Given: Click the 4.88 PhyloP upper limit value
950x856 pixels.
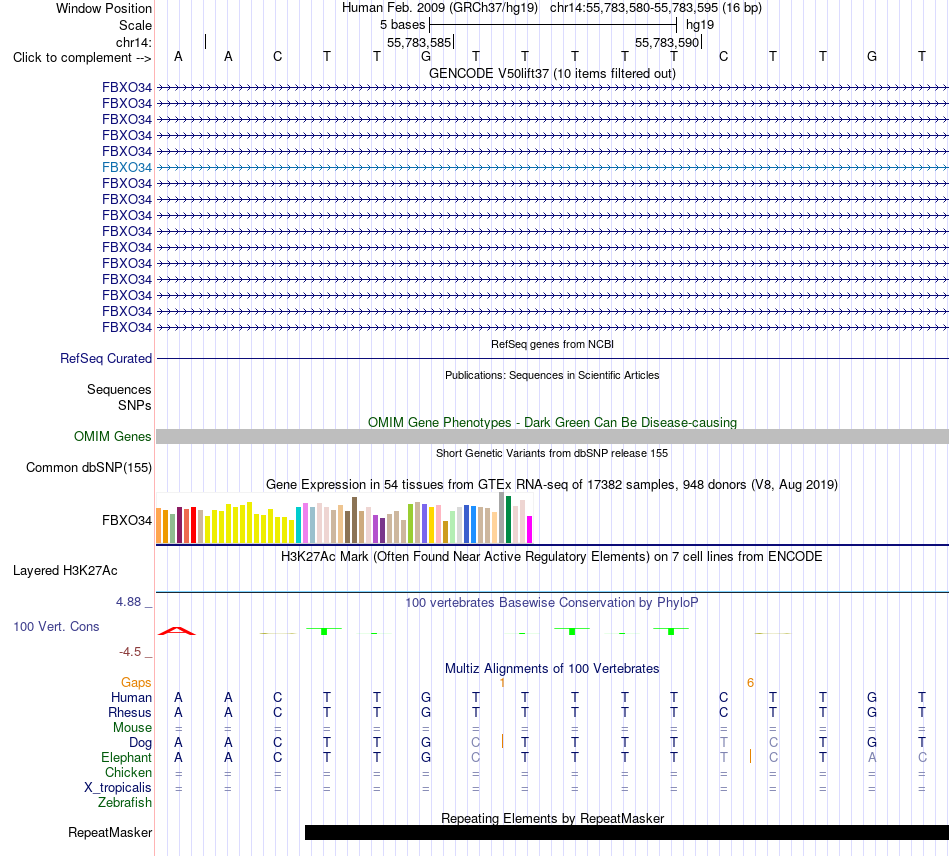Looking at the screenshot, I should click(x=128, y=602).
